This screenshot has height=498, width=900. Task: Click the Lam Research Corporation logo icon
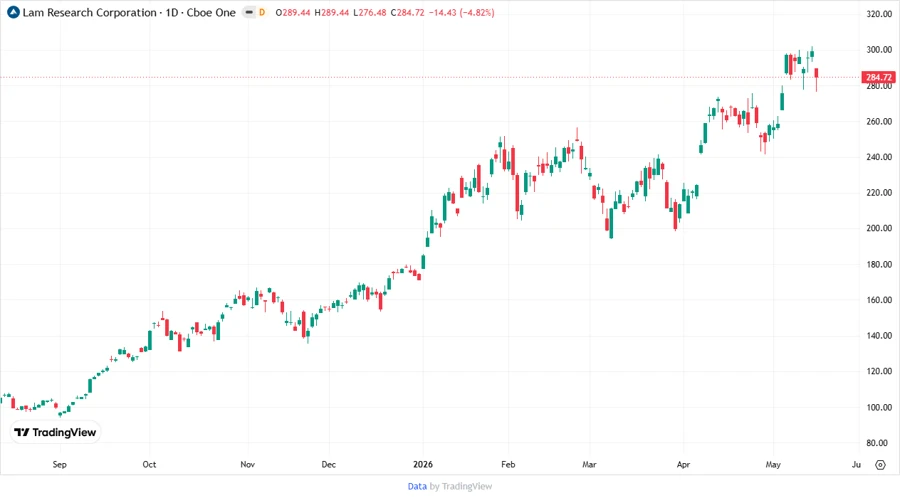pyautogui.click(x=13, y=12)
